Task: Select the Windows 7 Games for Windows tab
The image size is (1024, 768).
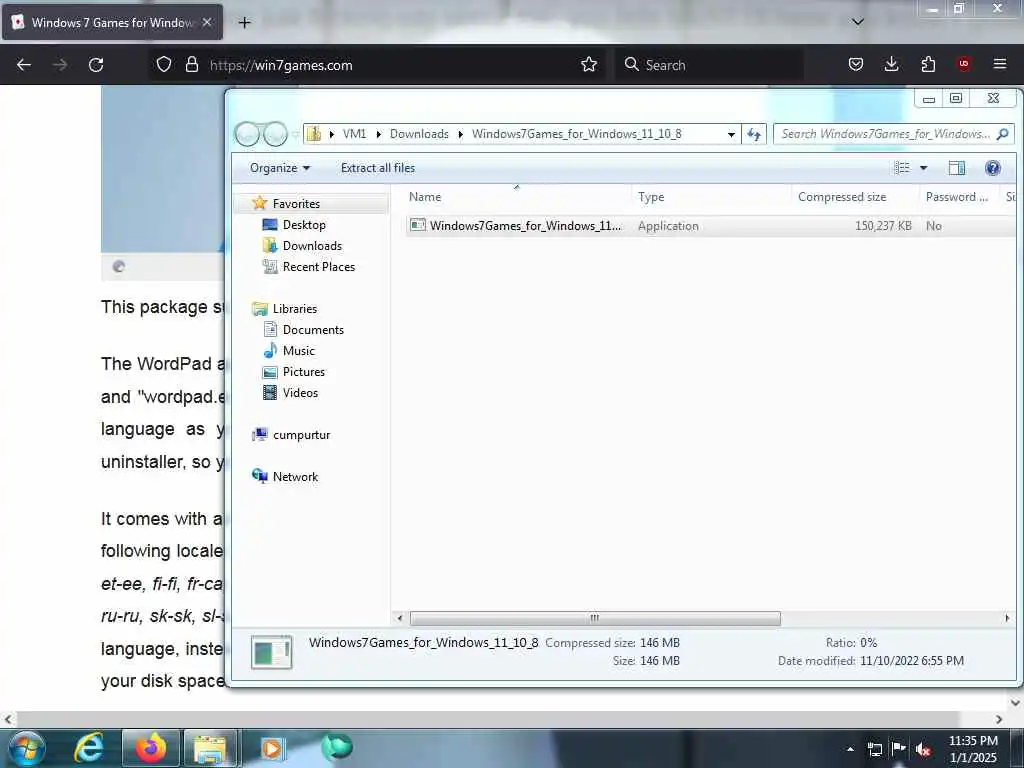Action: click(x=112, y=22)
